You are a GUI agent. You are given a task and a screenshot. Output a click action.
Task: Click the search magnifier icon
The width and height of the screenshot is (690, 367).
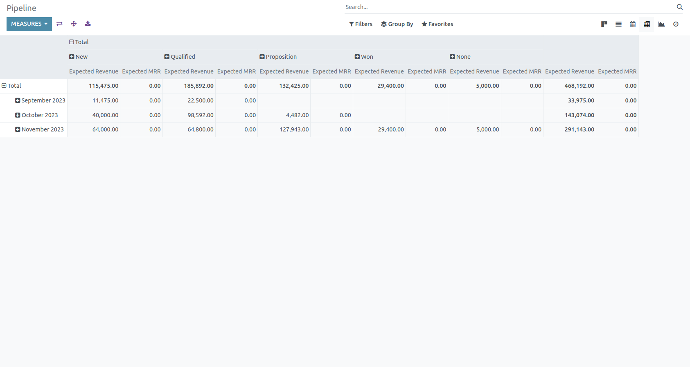click(679, 7)
